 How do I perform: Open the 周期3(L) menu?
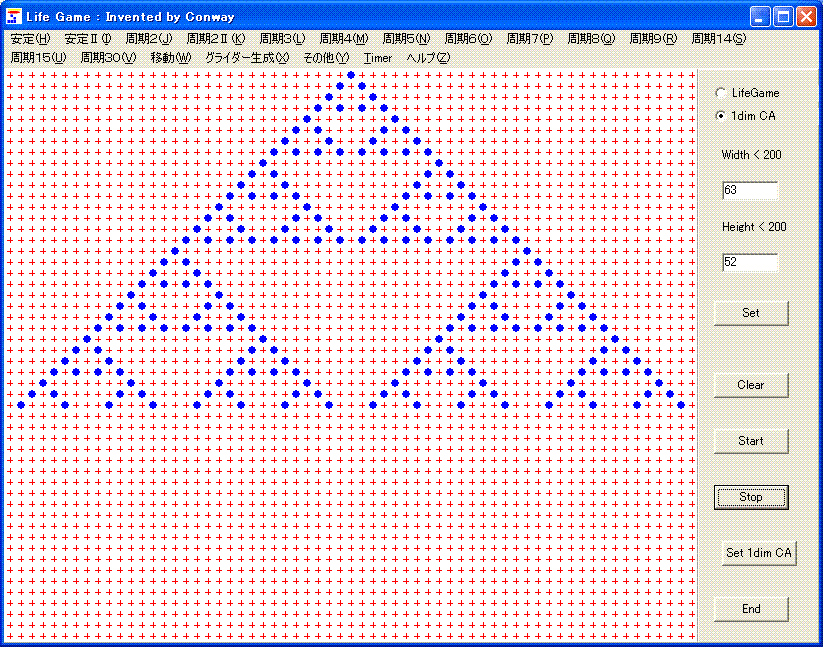point(282,38)
